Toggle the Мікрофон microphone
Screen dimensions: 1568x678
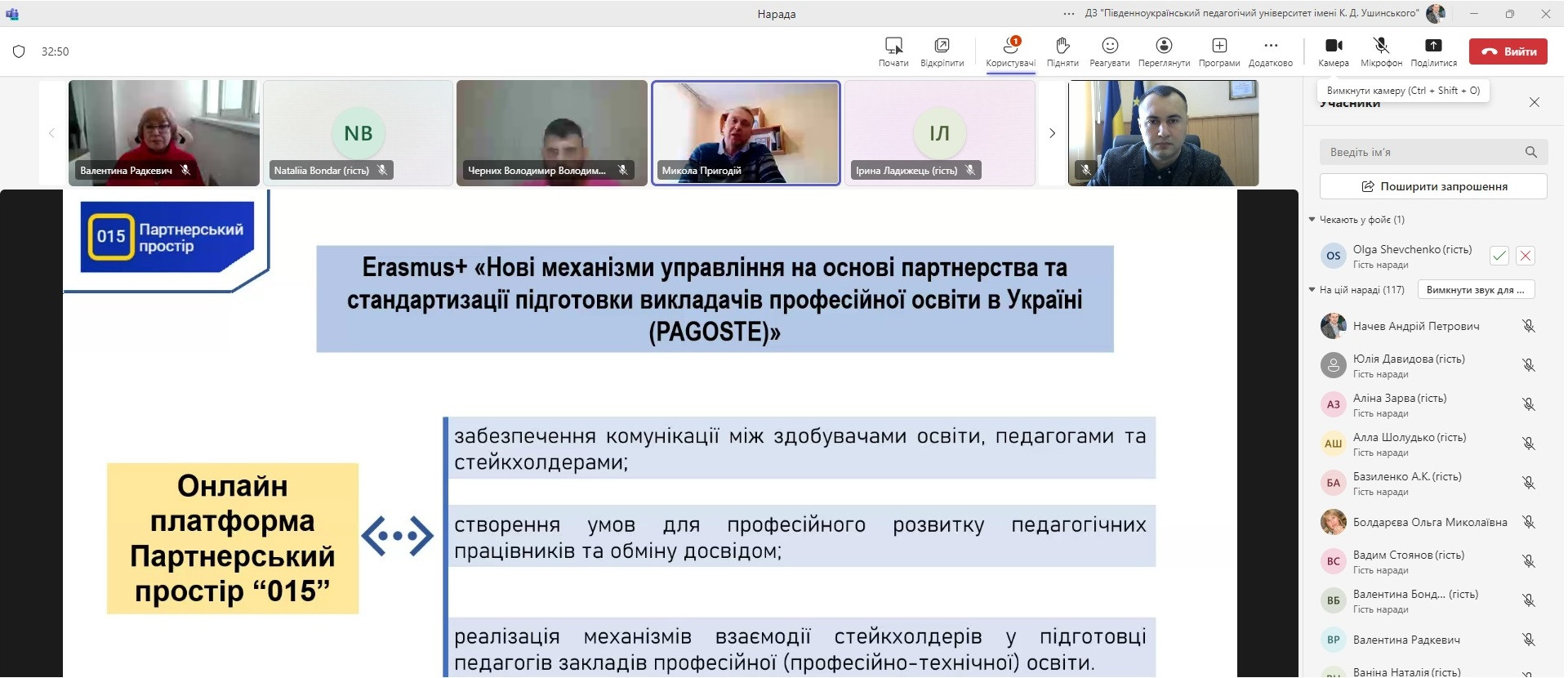coord(1381,51)
